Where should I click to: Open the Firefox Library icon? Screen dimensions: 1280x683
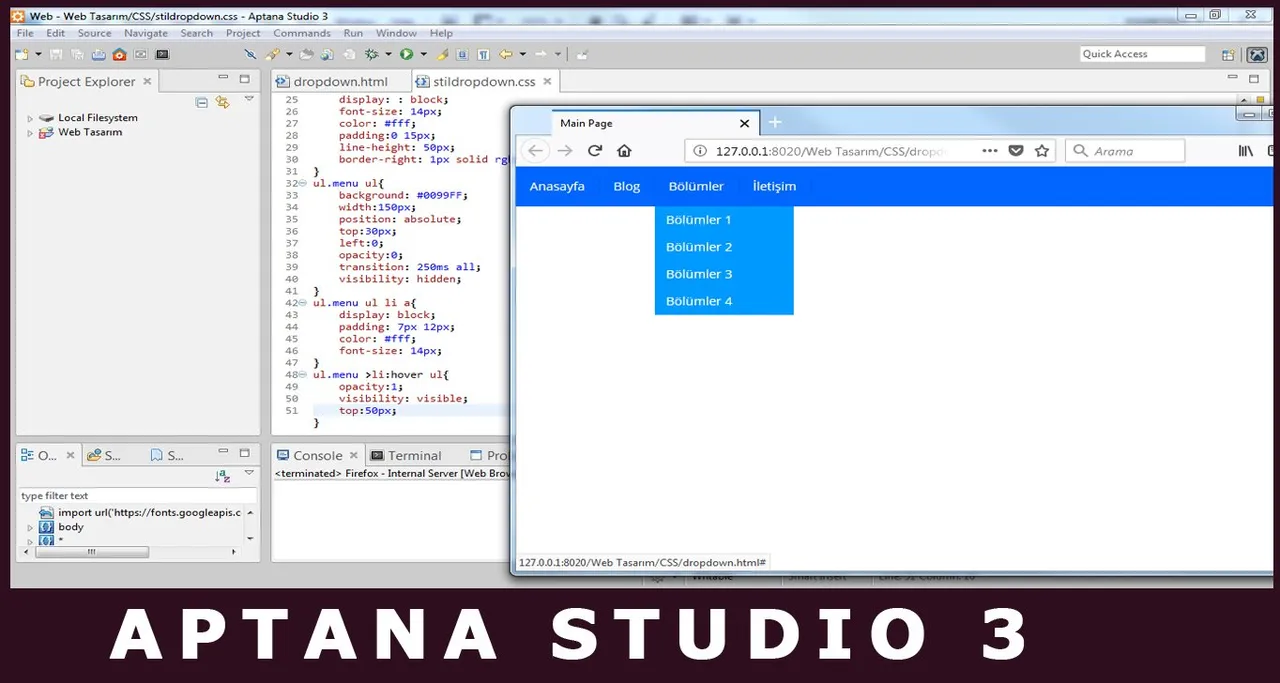(x=1246, y=151)
